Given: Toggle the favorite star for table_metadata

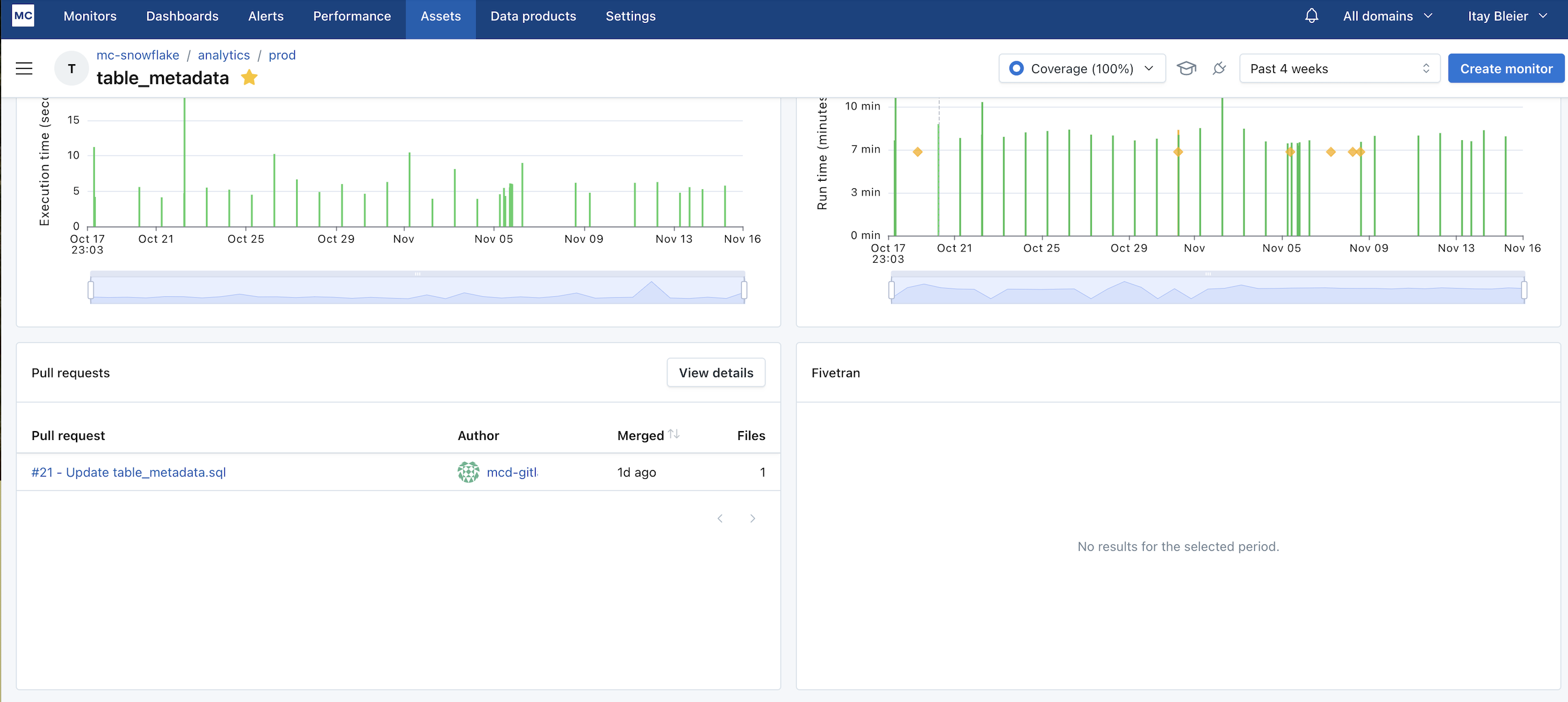Looking at the screenshot, I should (x=249, y=77).
